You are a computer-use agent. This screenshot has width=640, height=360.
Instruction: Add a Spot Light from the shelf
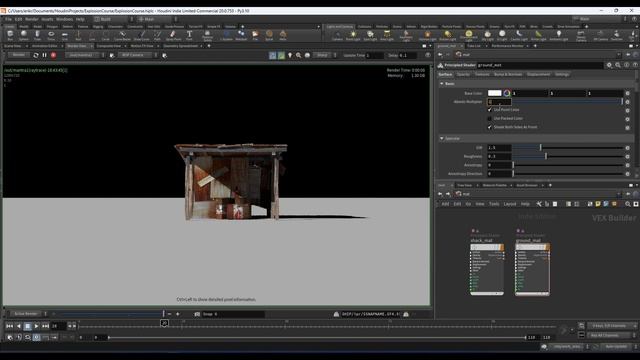[x=370, y=36]
